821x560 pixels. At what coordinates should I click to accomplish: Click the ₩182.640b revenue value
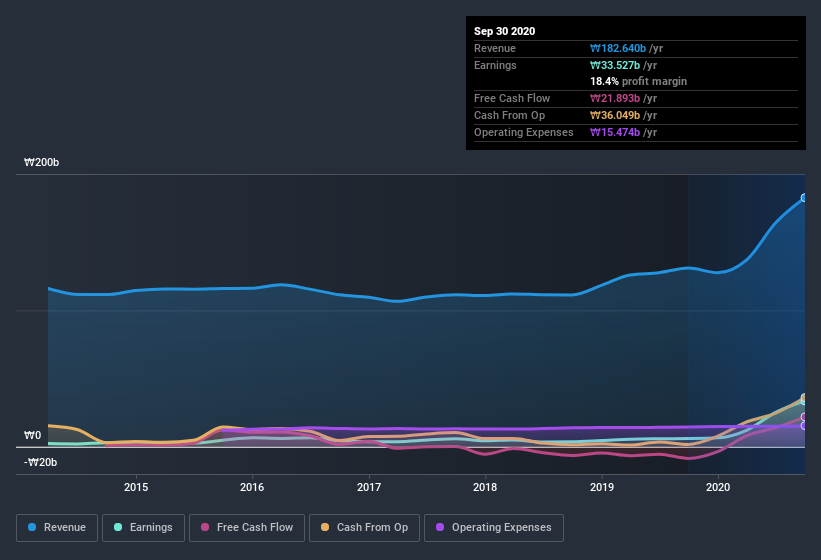(618, 48)
